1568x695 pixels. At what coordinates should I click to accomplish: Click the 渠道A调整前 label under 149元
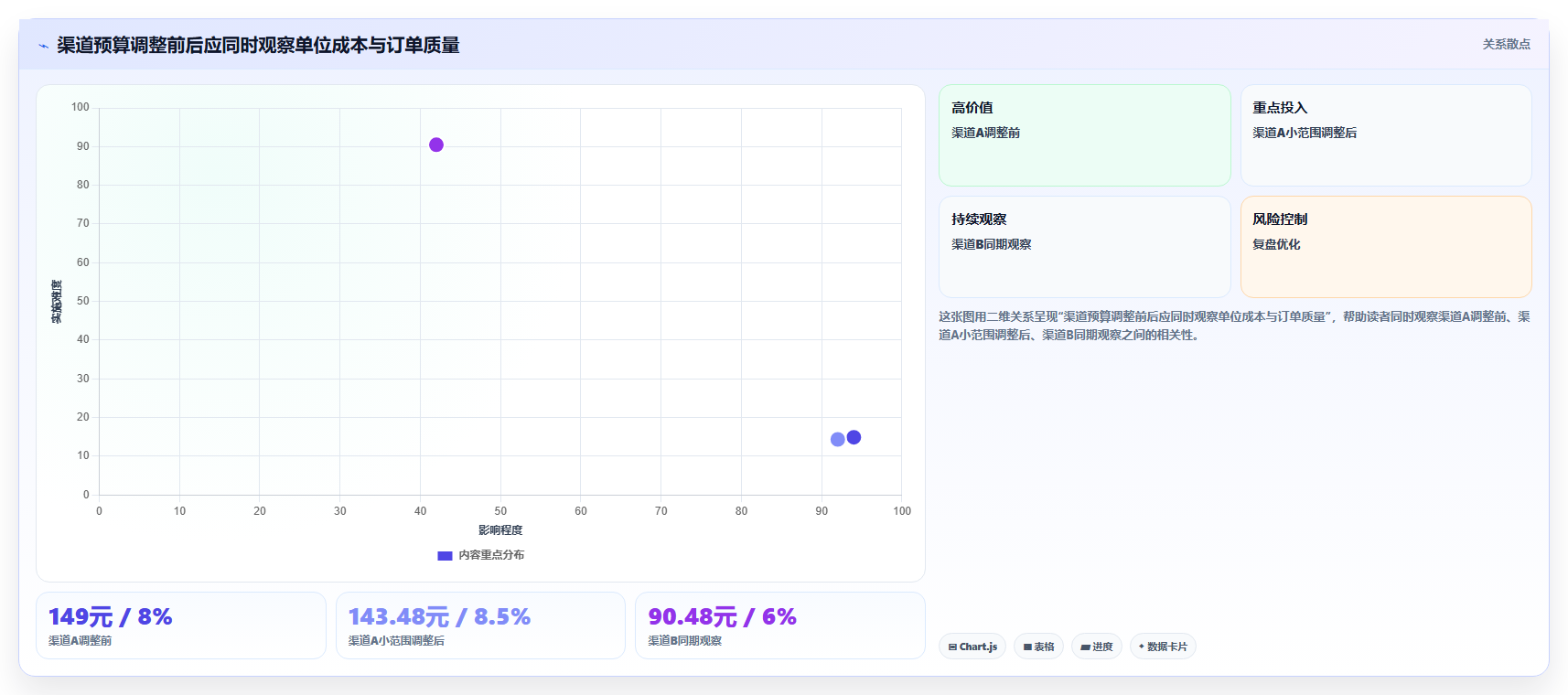coord(81,641)
